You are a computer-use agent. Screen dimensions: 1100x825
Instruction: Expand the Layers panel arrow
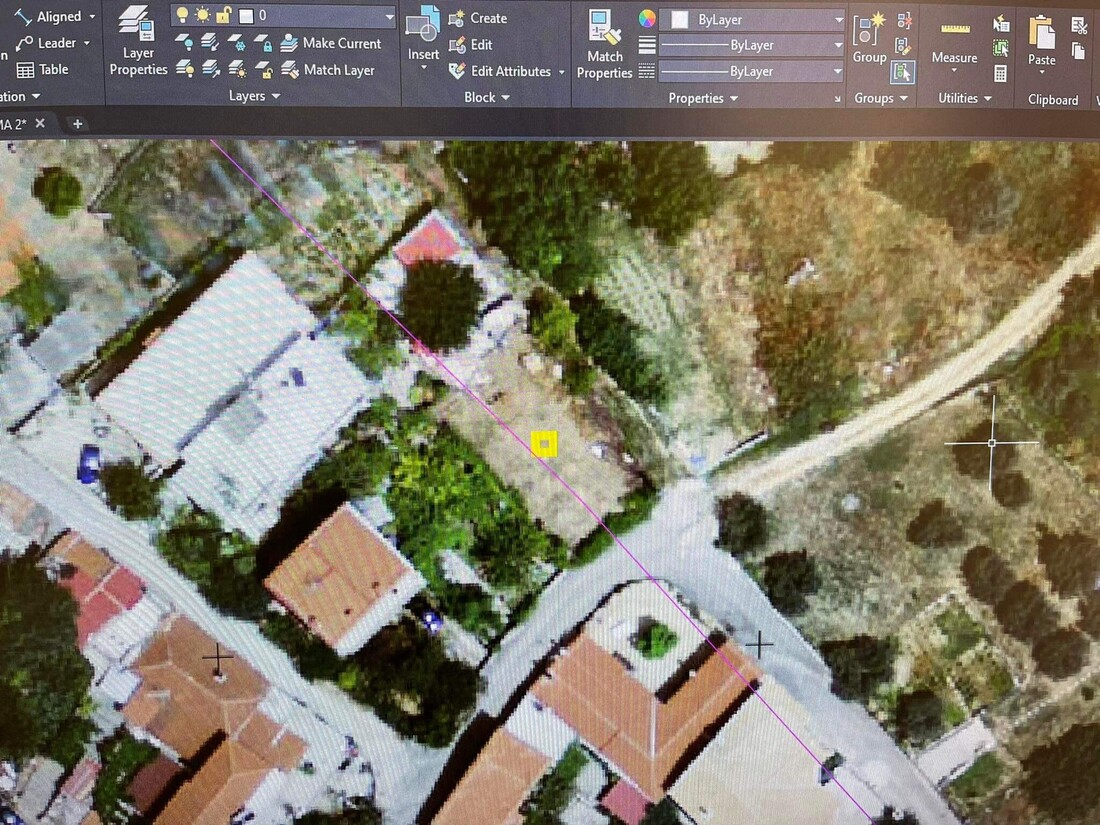click(275, 97)
